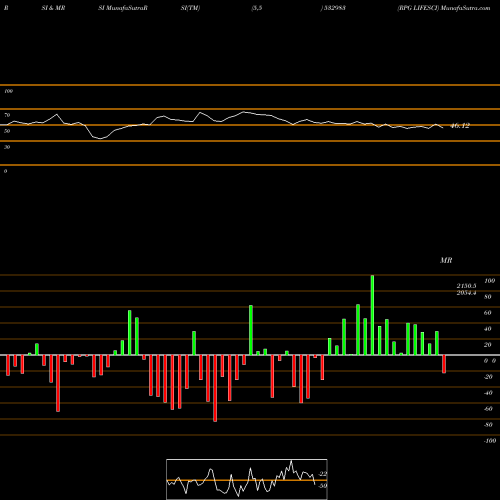Click the 40 label on MR axis
This screenshot has height=500, width=500.
click(488, 329)
